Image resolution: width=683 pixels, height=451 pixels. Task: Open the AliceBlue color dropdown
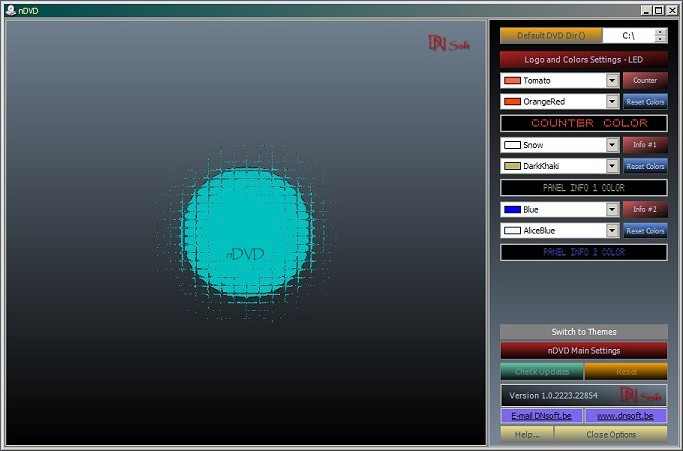click(x=612, y=231)
